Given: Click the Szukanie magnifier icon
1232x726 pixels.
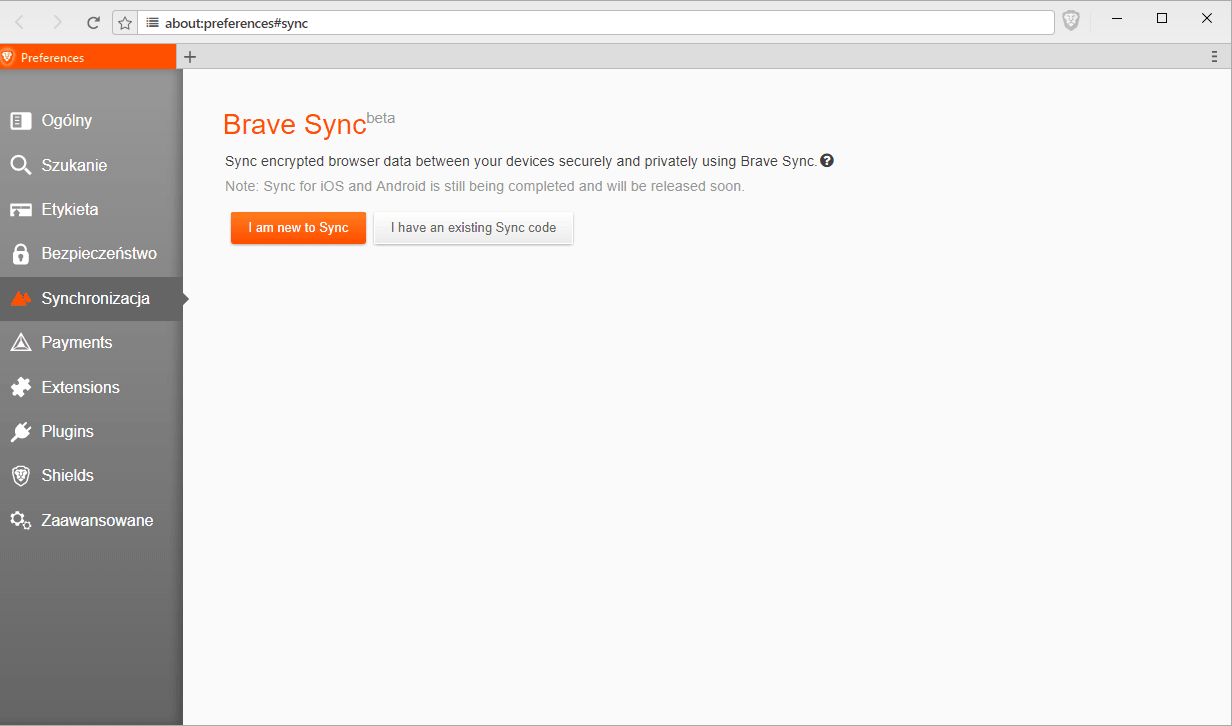Looking at the screenshot, I should pos(21,165).
